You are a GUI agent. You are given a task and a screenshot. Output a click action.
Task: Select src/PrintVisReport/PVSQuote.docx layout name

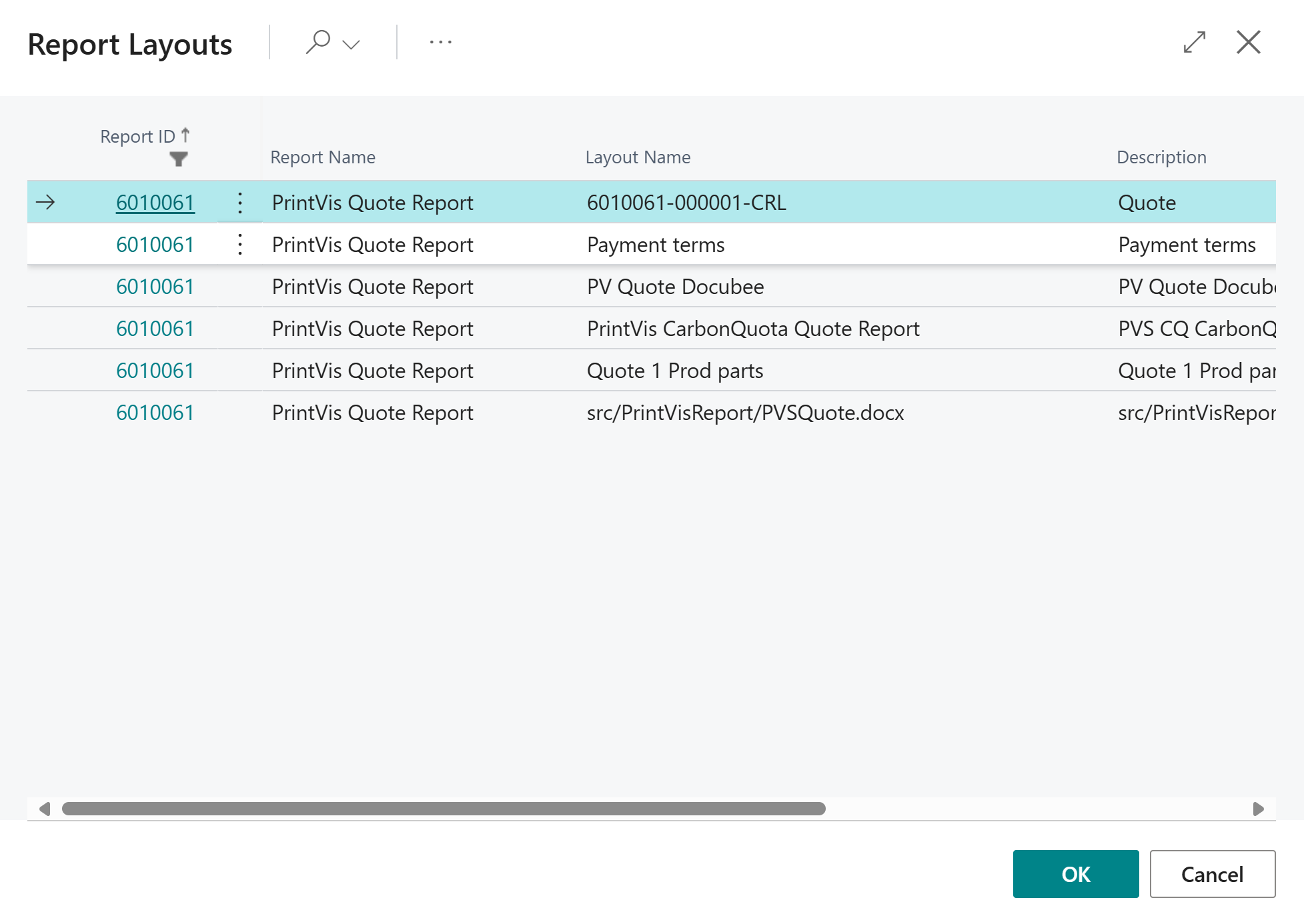pos(745,413)
